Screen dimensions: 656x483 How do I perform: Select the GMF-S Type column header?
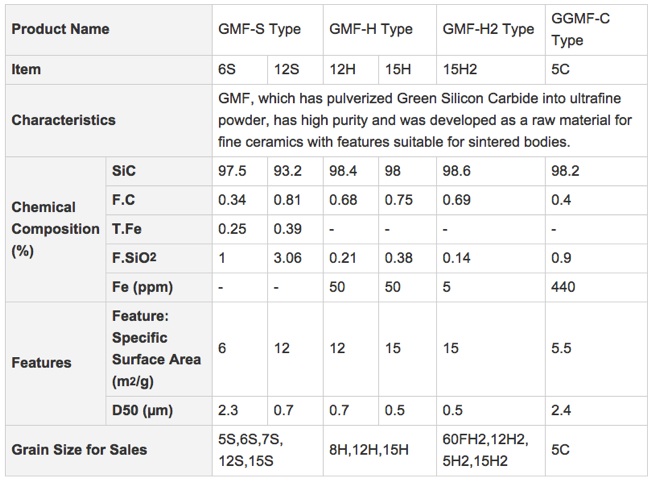coord(268,29)
